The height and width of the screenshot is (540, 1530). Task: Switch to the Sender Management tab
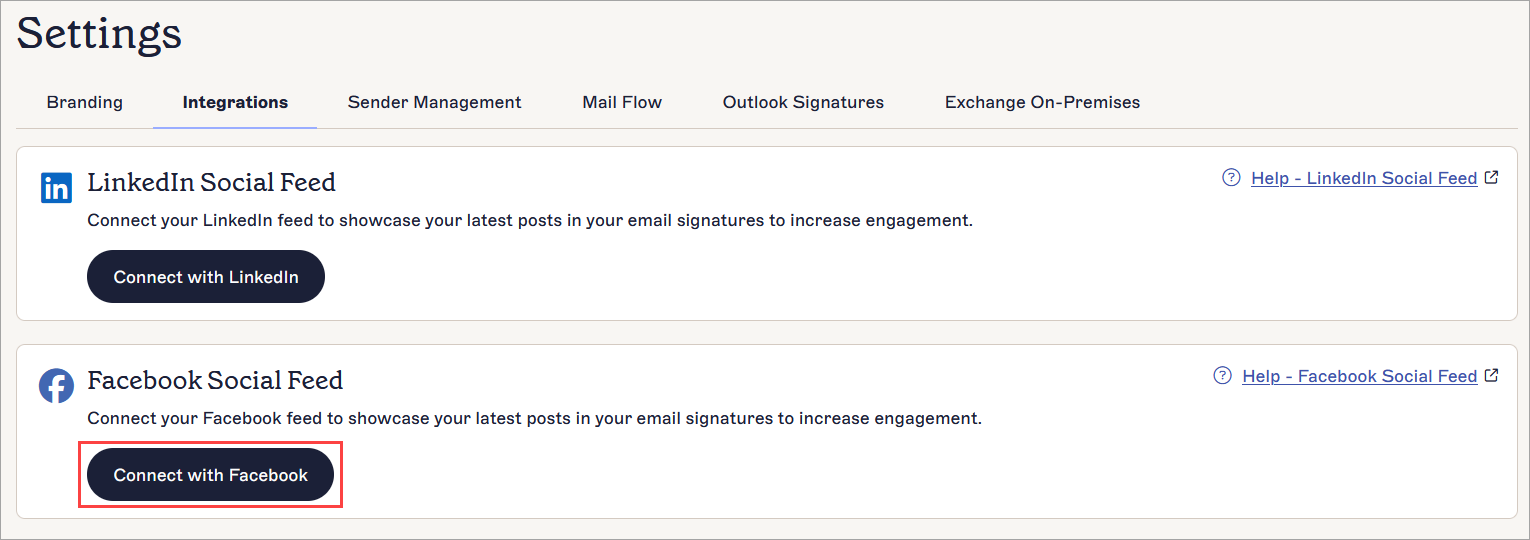(434, 102)
